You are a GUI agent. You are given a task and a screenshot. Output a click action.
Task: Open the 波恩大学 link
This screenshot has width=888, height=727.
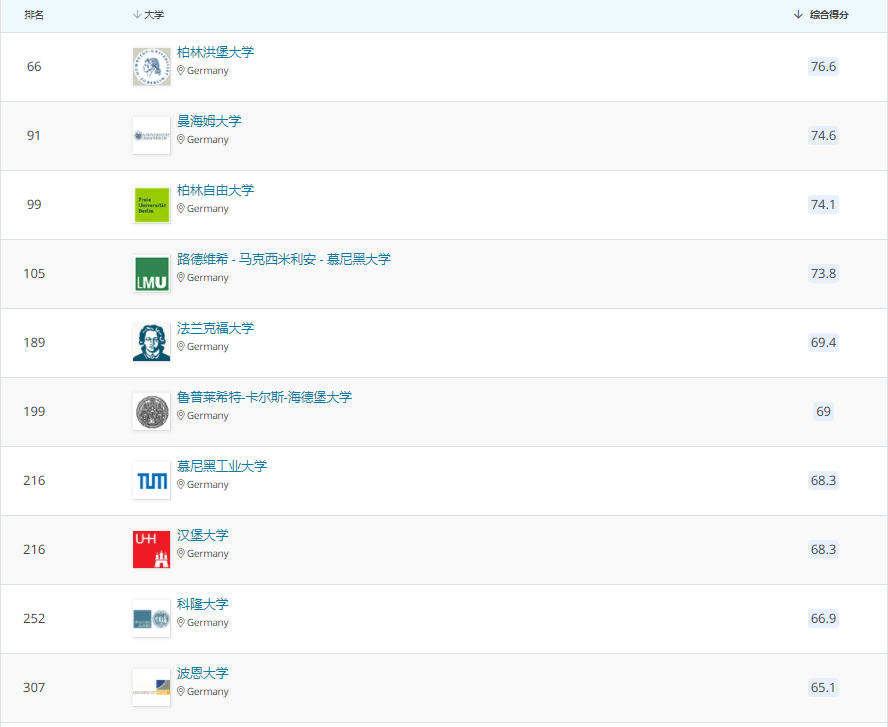tap(202, 673)
